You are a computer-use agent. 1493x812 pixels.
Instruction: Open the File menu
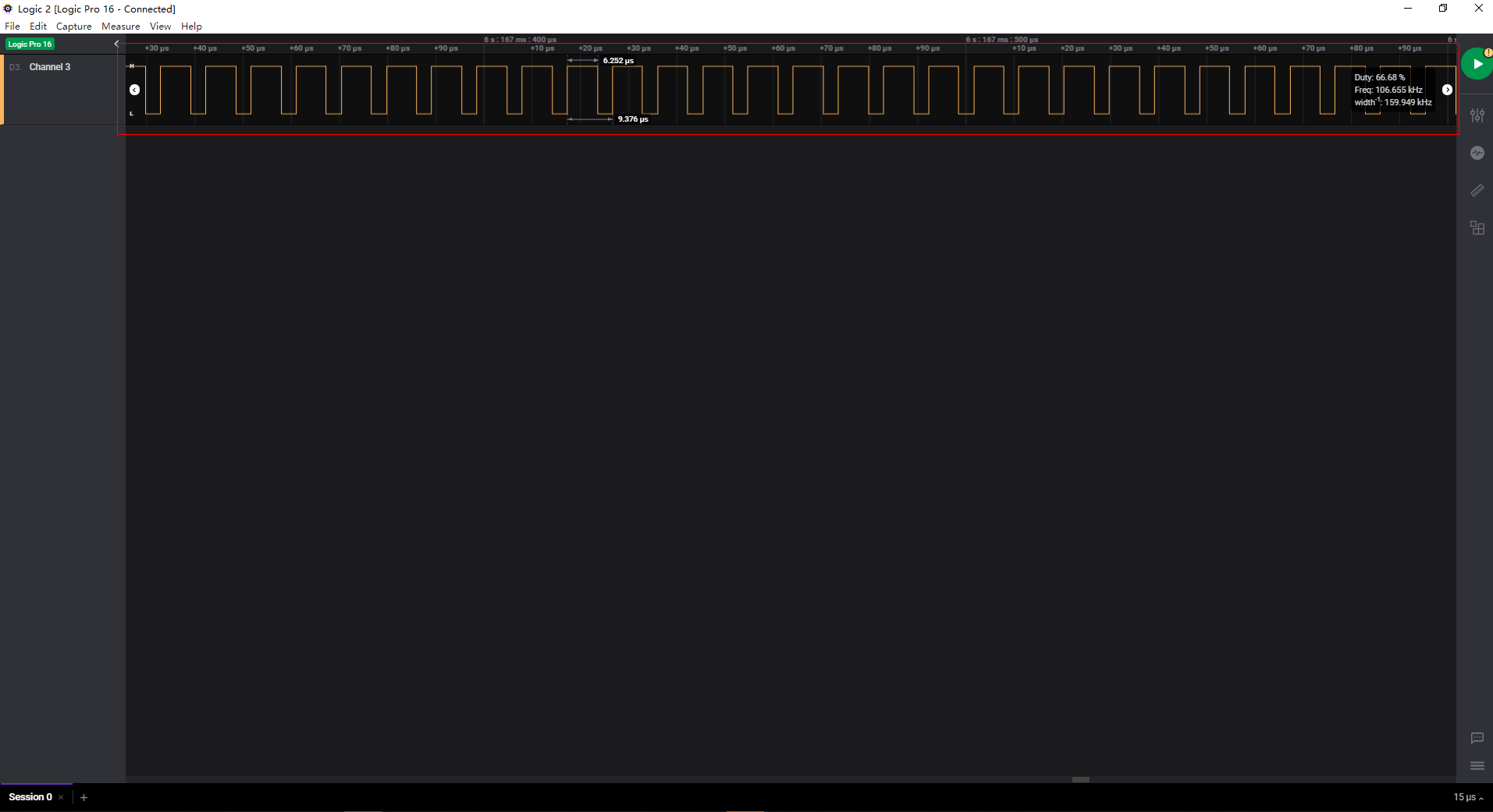pyautogui.click(x=12, y=27)
